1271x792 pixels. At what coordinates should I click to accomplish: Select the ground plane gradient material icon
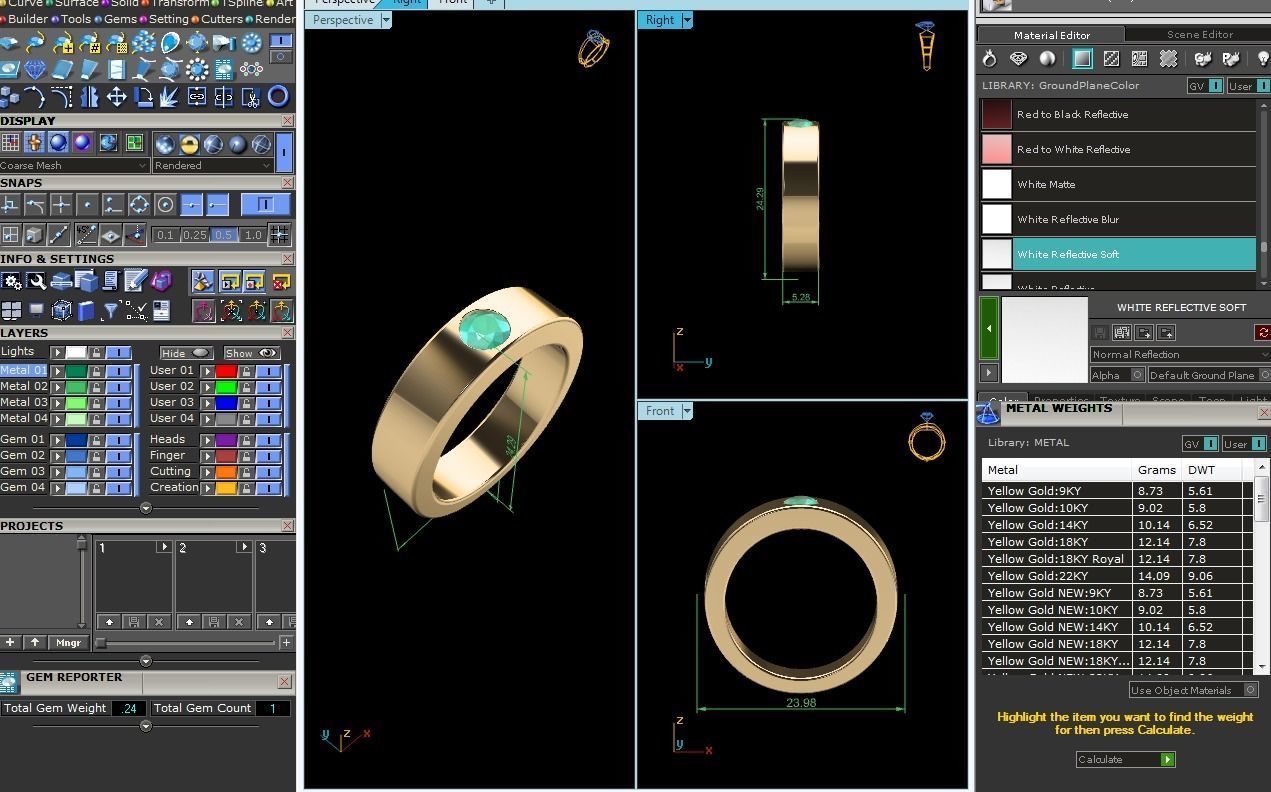tap(1082, 59)
